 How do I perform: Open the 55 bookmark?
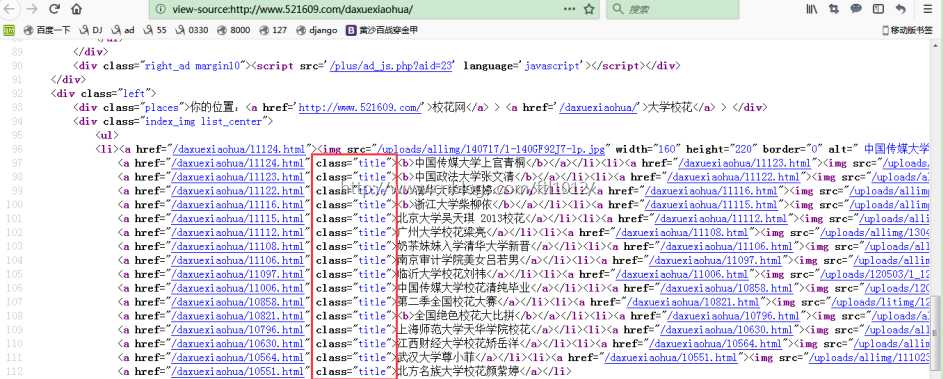tap(155, 30)
